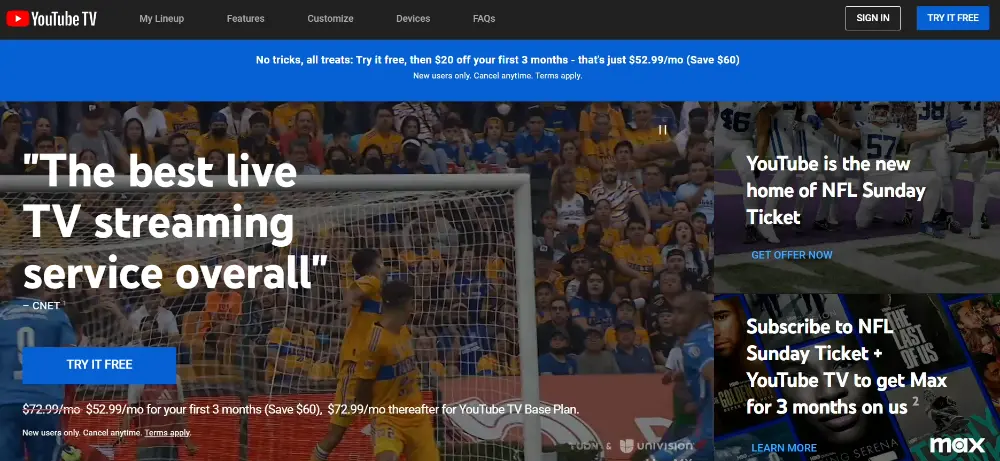Click the SIGN IN button

(x=872, y=18)
